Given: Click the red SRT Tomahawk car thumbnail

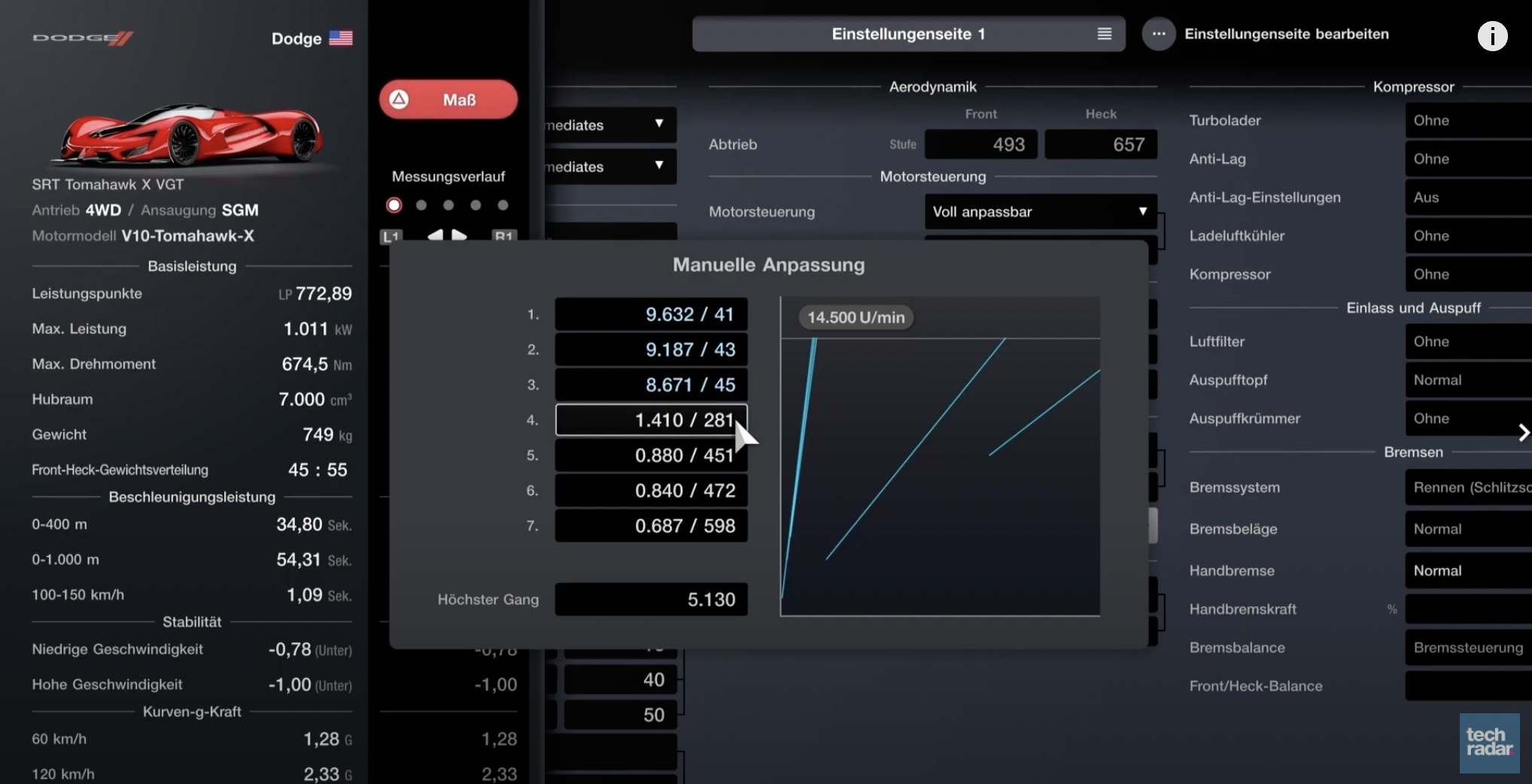Looking at the screenshot, I should click(x=187, y=134).
